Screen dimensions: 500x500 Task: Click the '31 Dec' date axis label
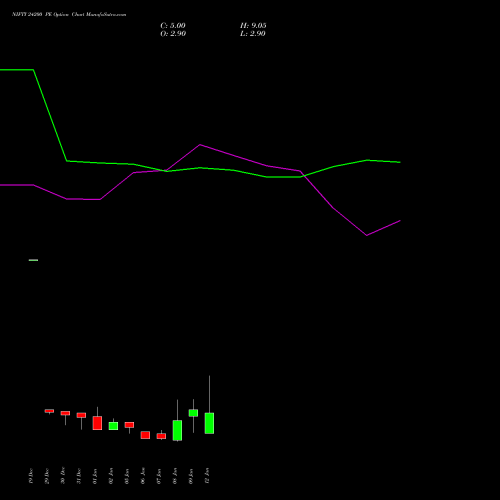(79, 476)
